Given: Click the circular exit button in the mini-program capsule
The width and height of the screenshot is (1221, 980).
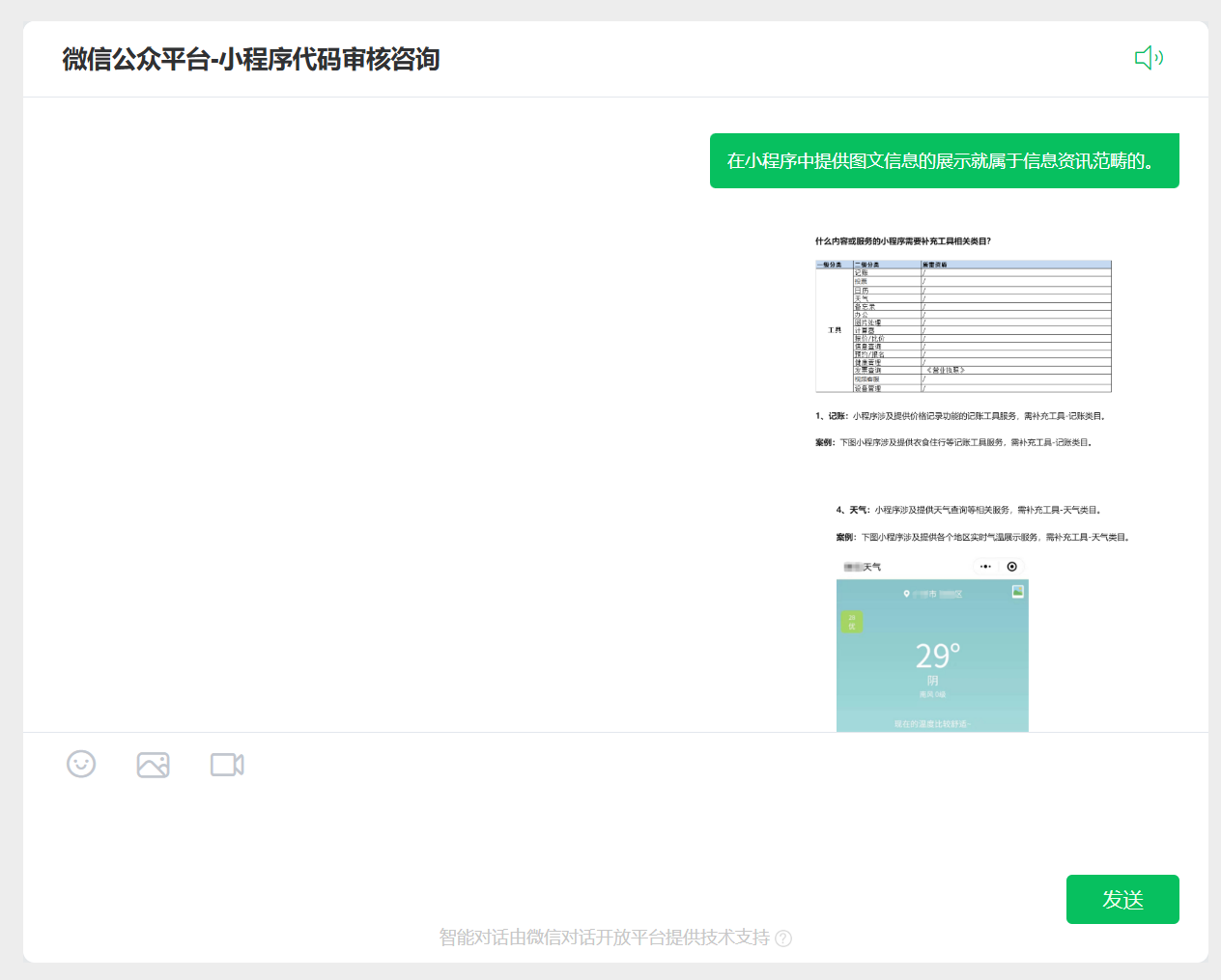Looking at the screenshot, I should pyautogui.click(x=1012, y=566).
